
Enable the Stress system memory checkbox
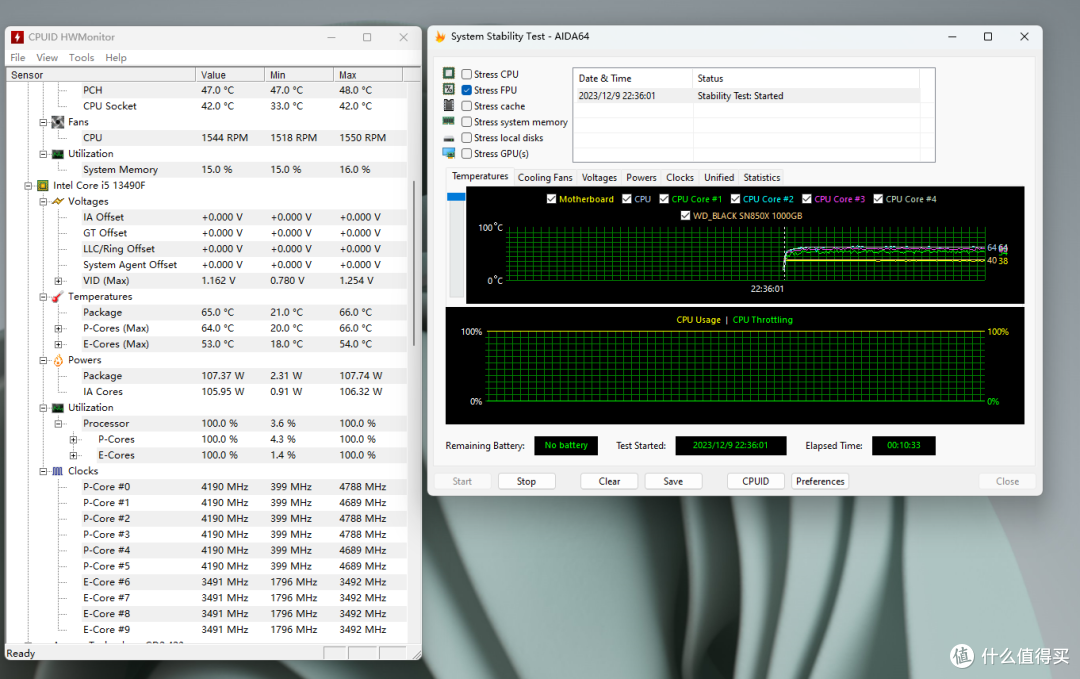(x=467, y=122)
